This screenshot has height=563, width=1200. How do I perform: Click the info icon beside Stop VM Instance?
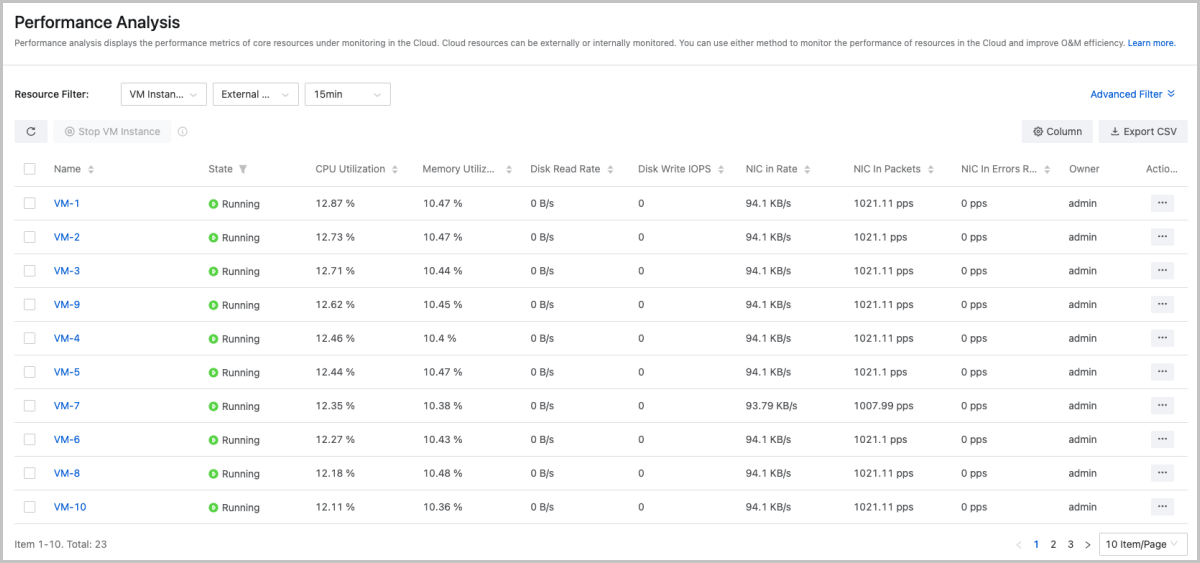183,131
